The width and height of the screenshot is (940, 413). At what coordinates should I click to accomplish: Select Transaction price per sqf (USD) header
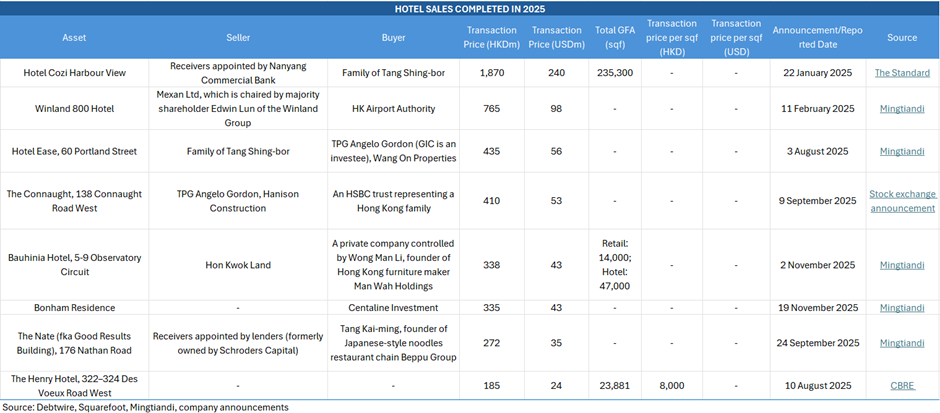pyautogui.click(x=736, y=37)
